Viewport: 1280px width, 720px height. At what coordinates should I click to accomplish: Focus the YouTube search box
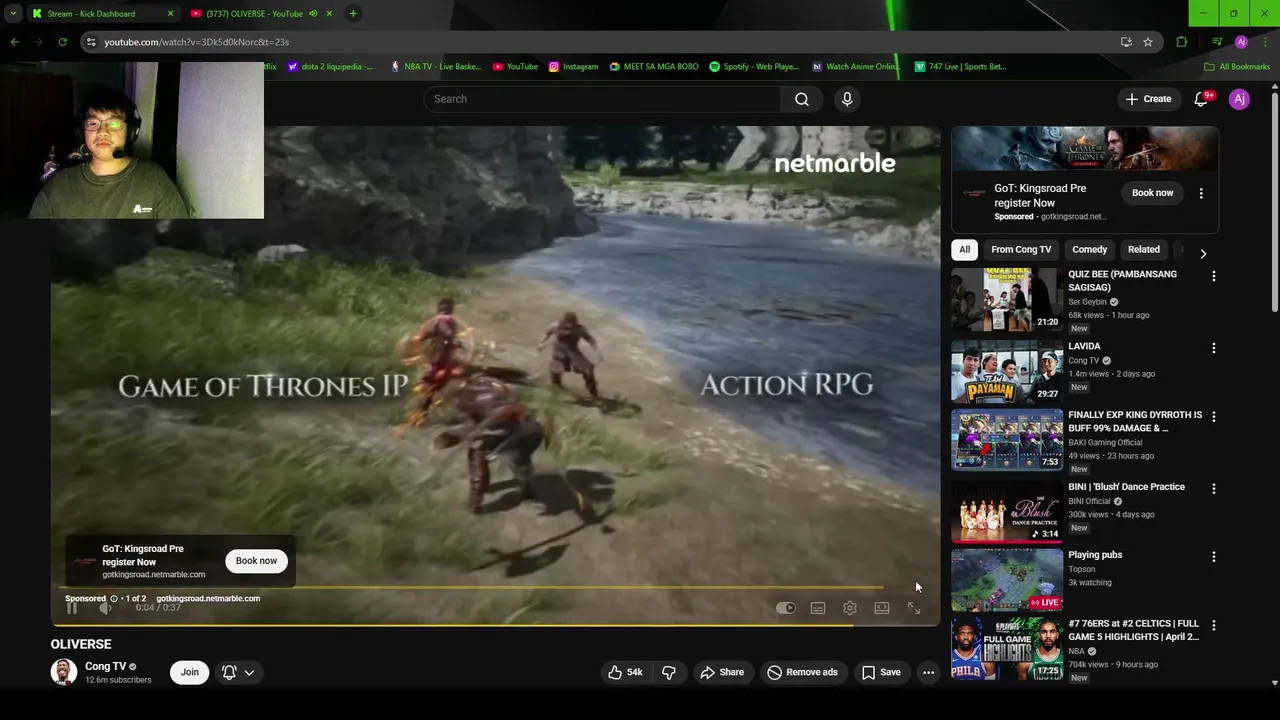click(x=603, y=99)
